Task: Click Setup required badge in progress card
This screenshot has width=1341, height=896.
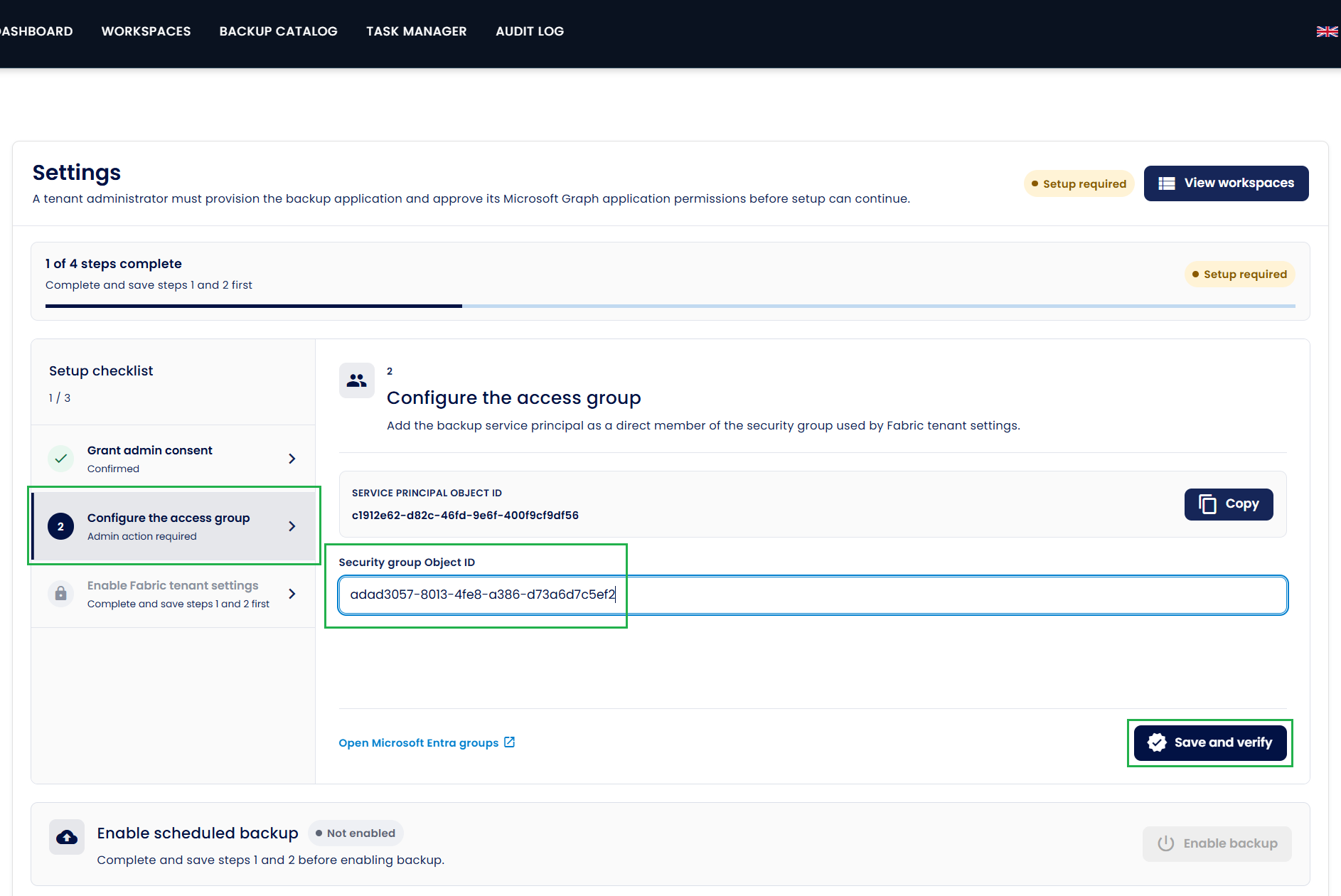Action: point(1239,274)
